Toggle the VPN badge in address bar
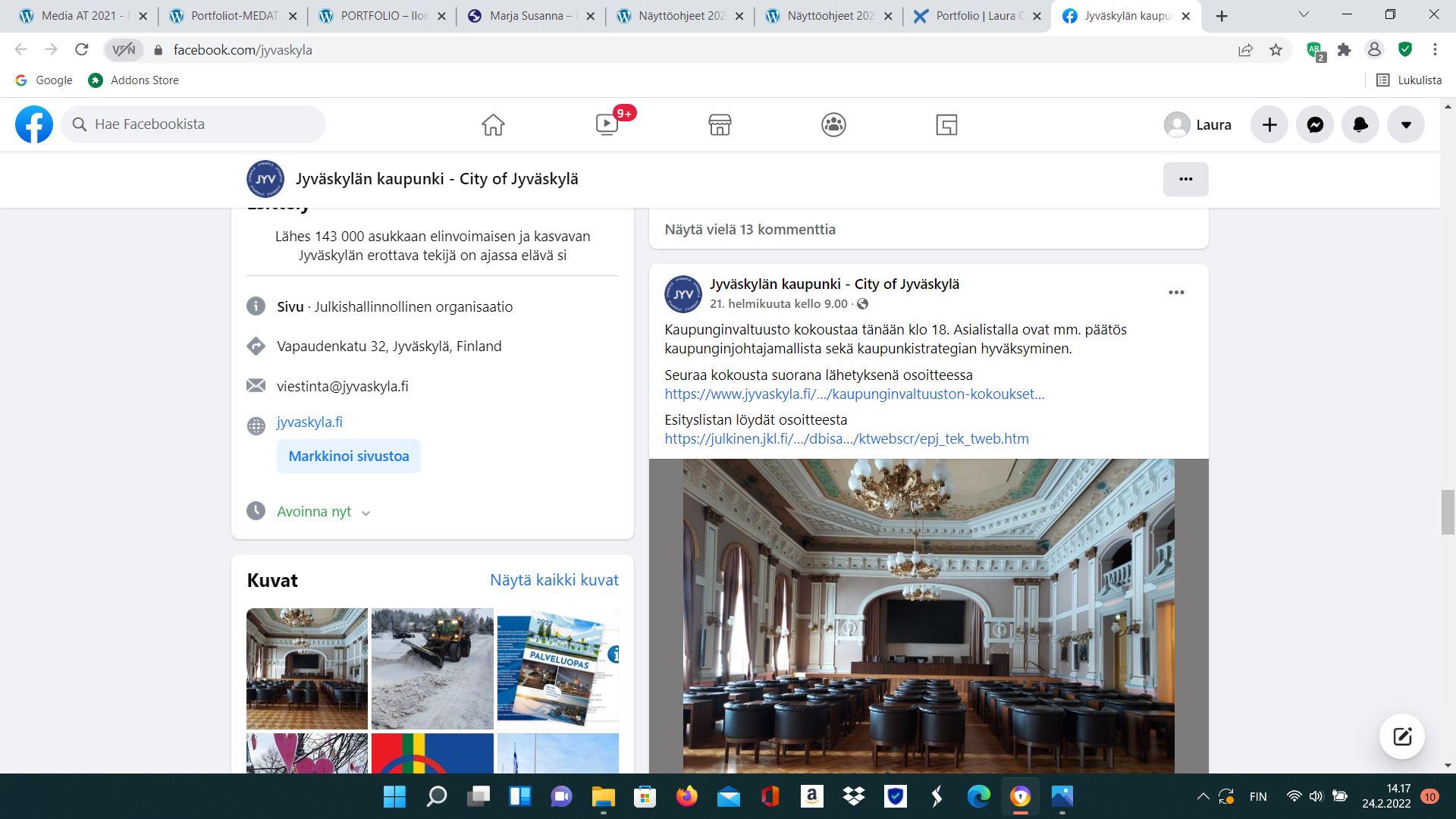The image size is (1456, 819). pos(124,49)
